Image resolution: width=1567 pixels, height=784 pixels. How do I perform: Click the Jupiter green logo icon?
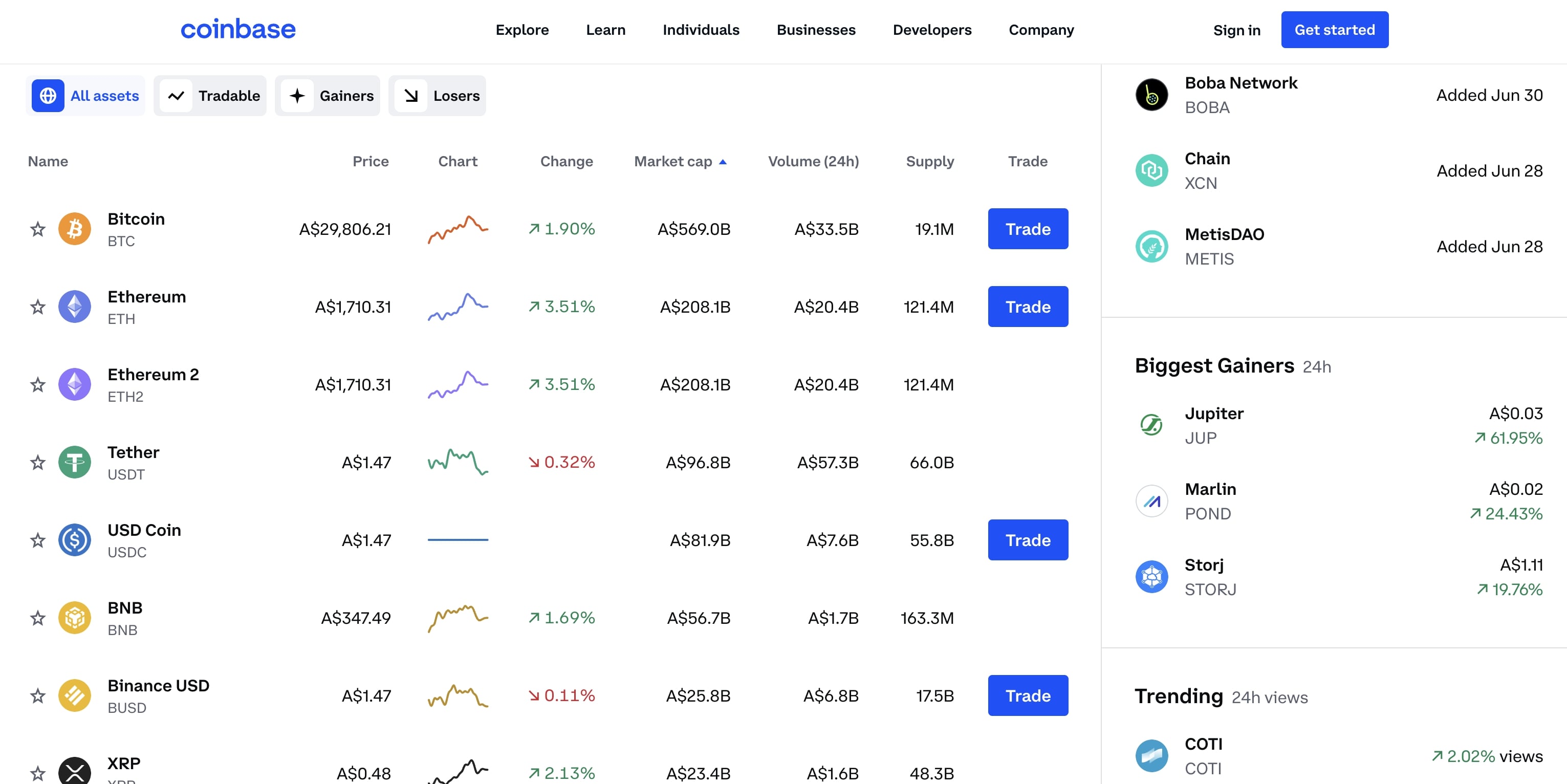tap(1151, 425)
